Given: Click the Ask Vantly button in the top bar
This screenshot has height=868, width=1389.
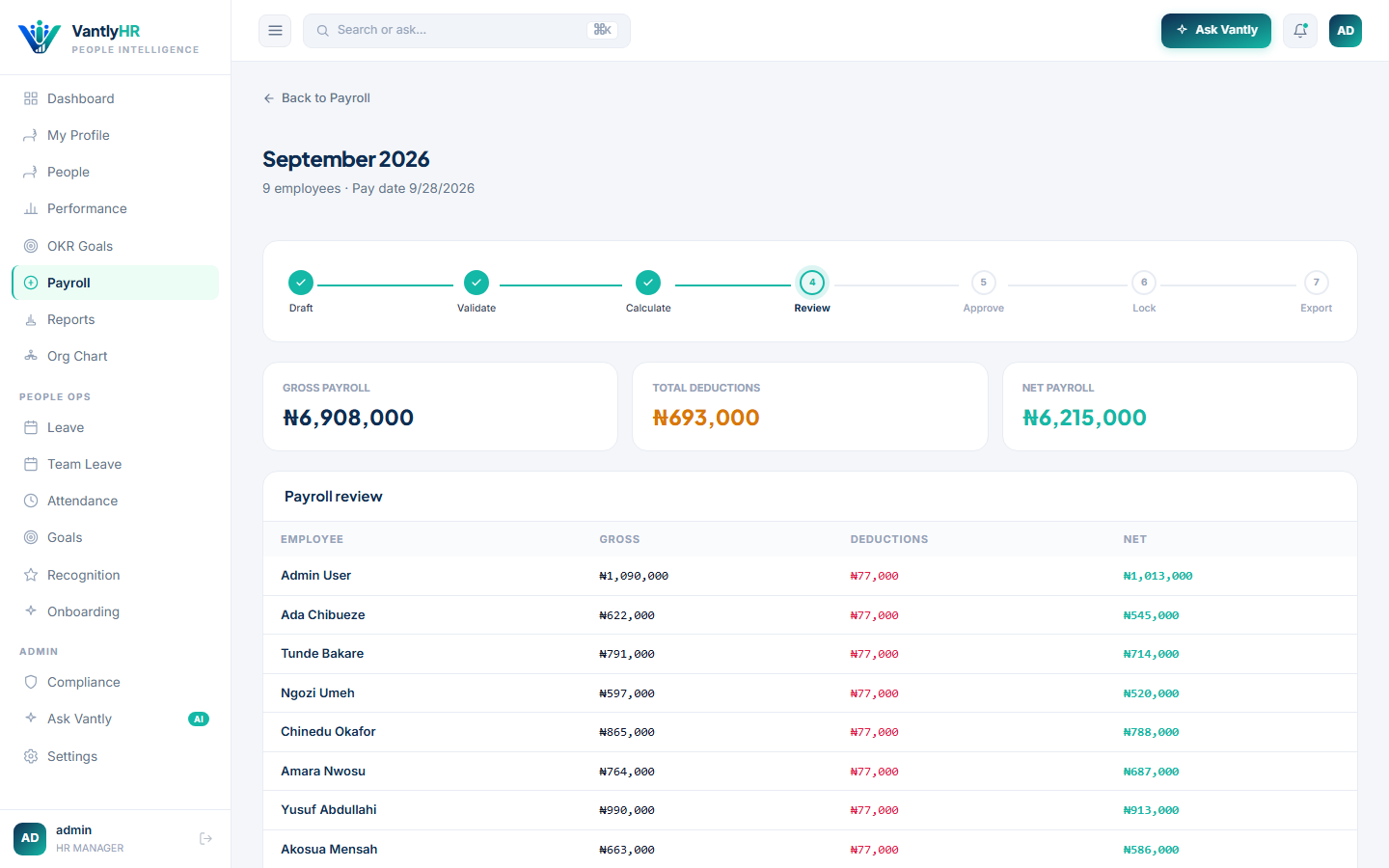Looking at the screenshot, I should click(1216, 31).
